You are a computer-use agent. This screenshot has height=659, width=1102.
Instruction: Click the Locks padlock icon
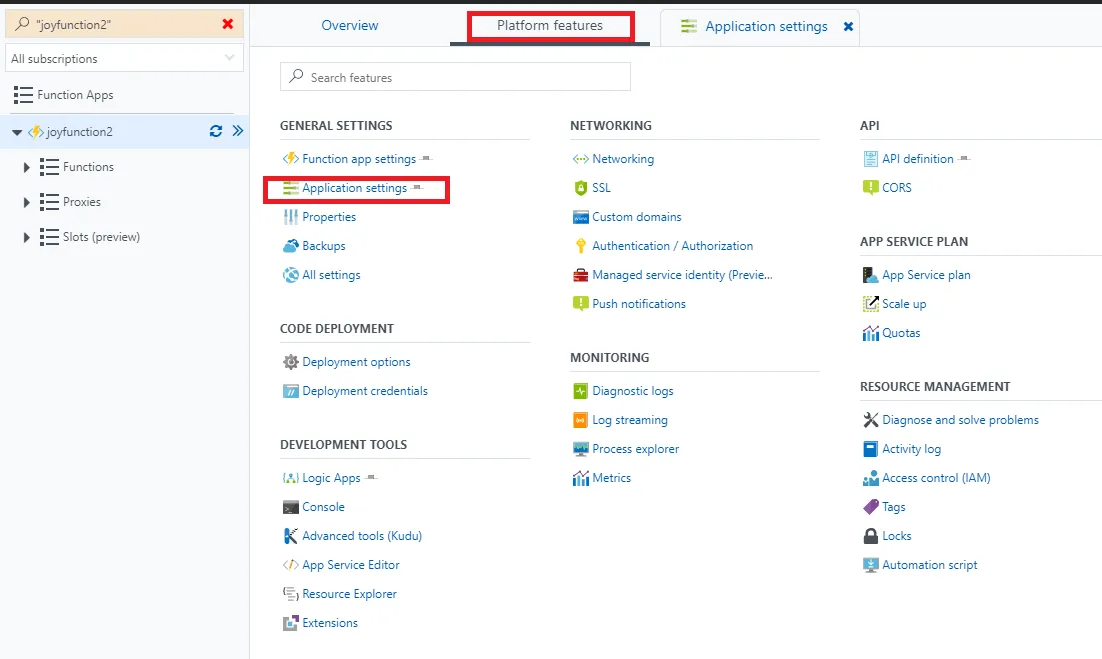coord(870,536)
